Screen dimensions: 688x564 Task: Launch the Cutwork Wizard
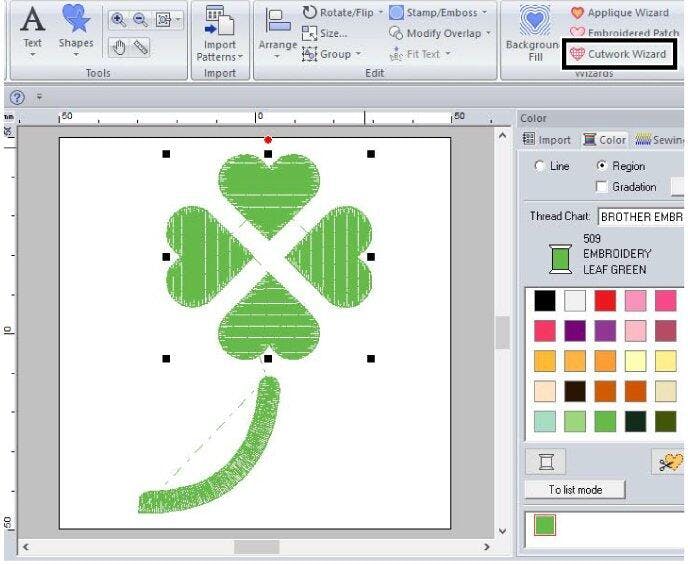click(x=619, y=53)
